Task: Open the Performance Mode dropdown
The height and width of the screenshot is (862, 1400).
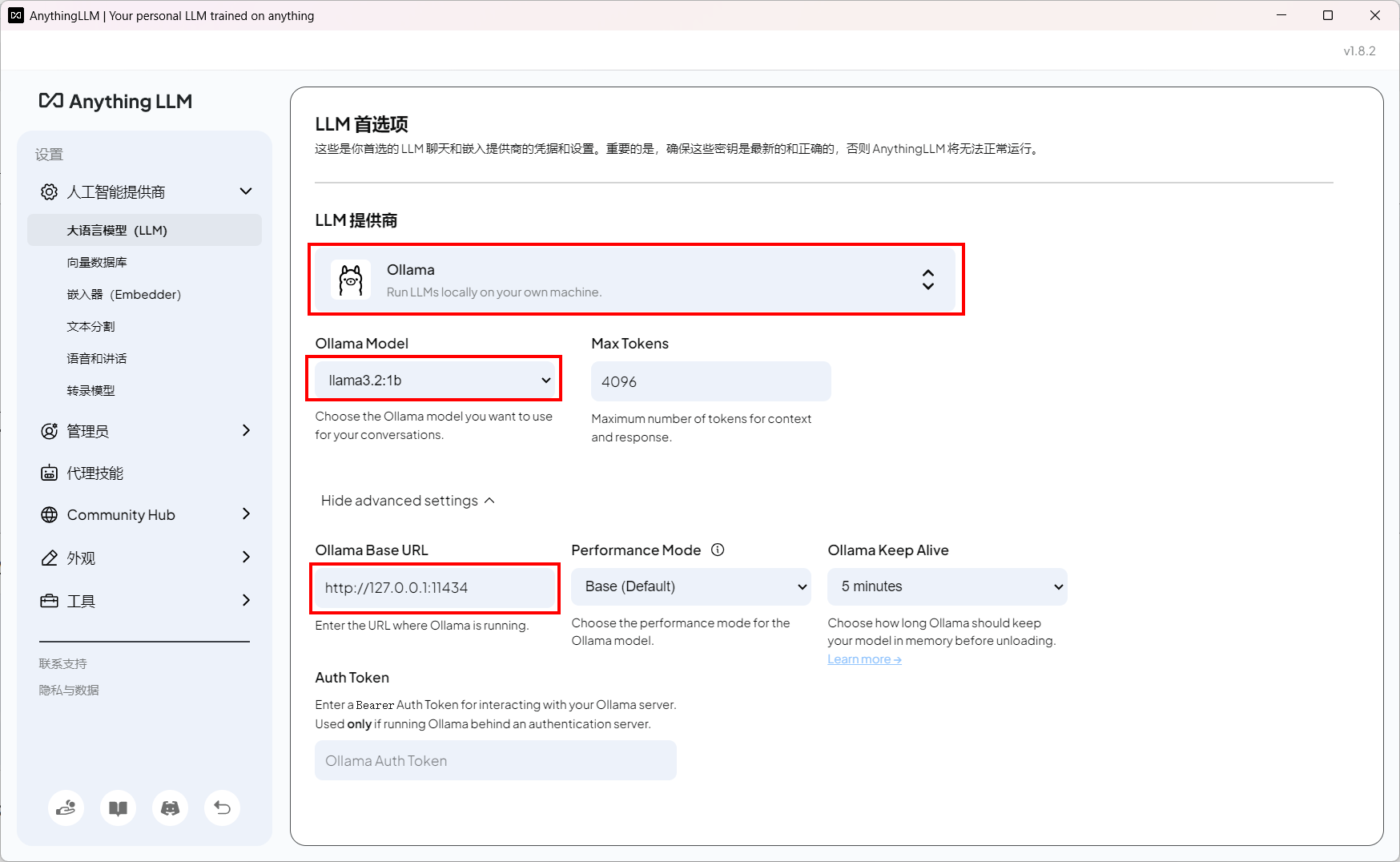Action: 691,586
